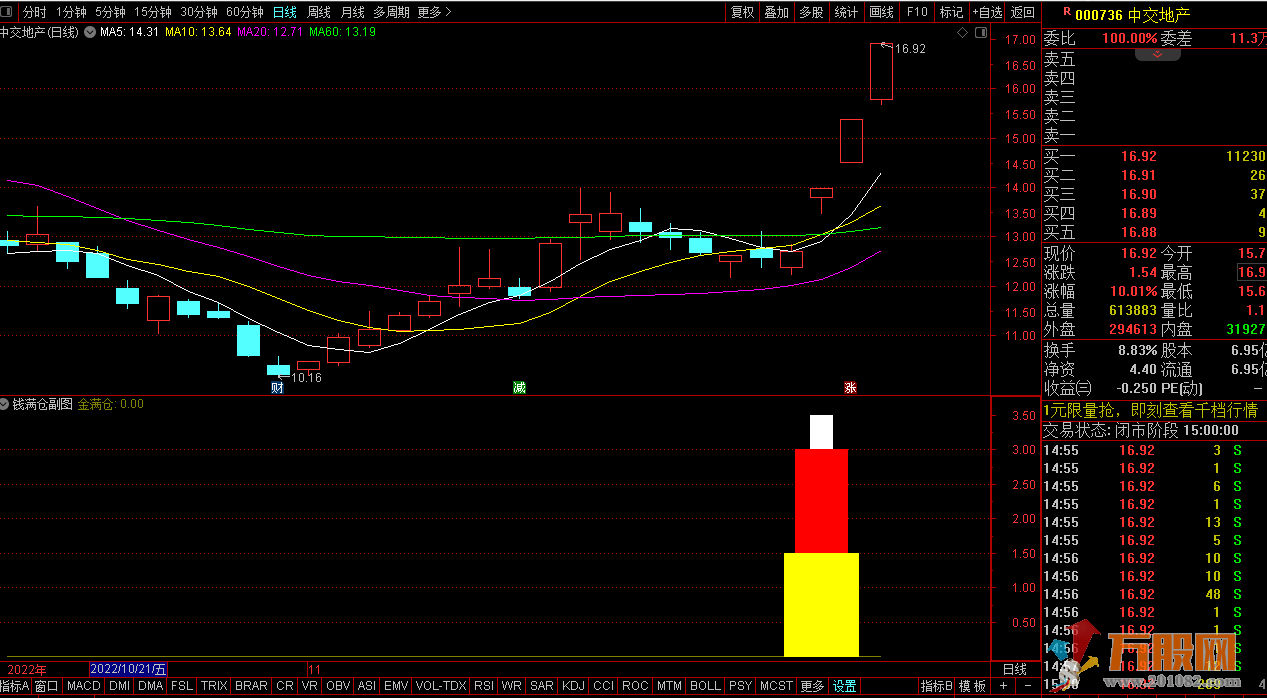1267x698 pixels.
Task: Click the 钱满仓副图 indicator title
Action: pyautogui.click(x=42, y=404)
